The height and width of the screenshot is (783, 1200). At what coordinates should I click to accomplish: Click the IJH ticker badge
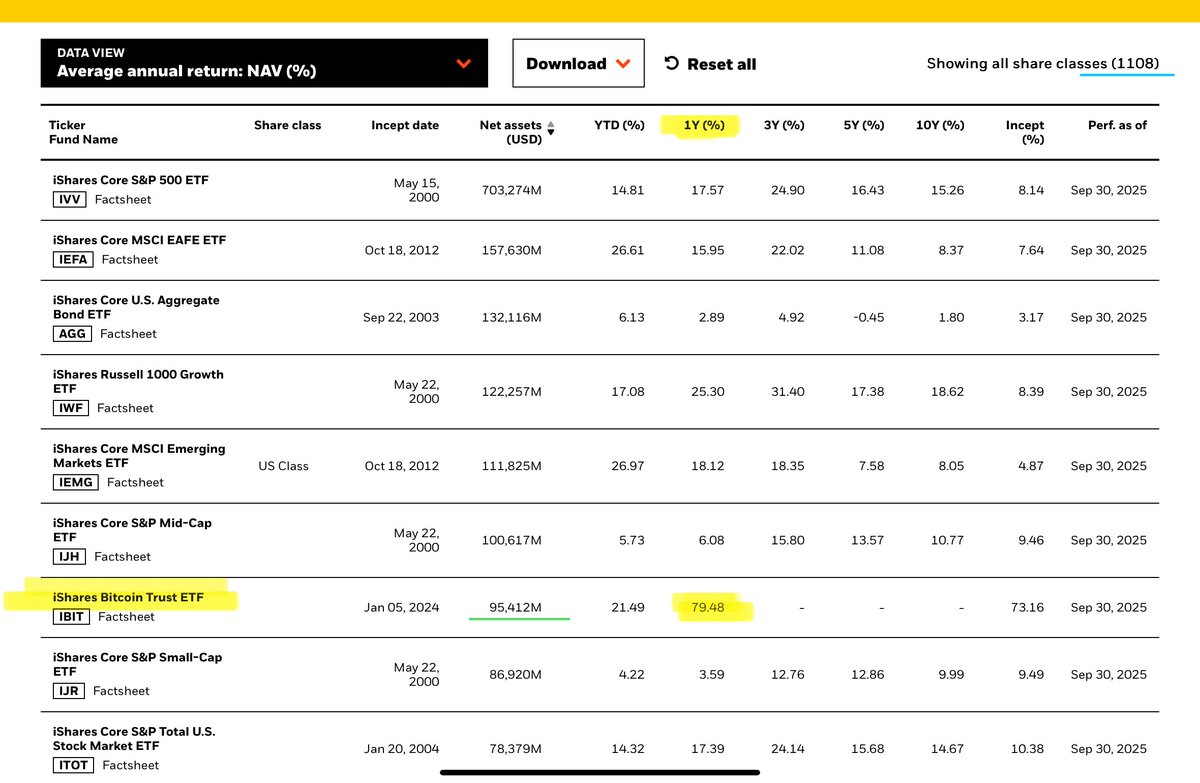(x=70, y=555)
